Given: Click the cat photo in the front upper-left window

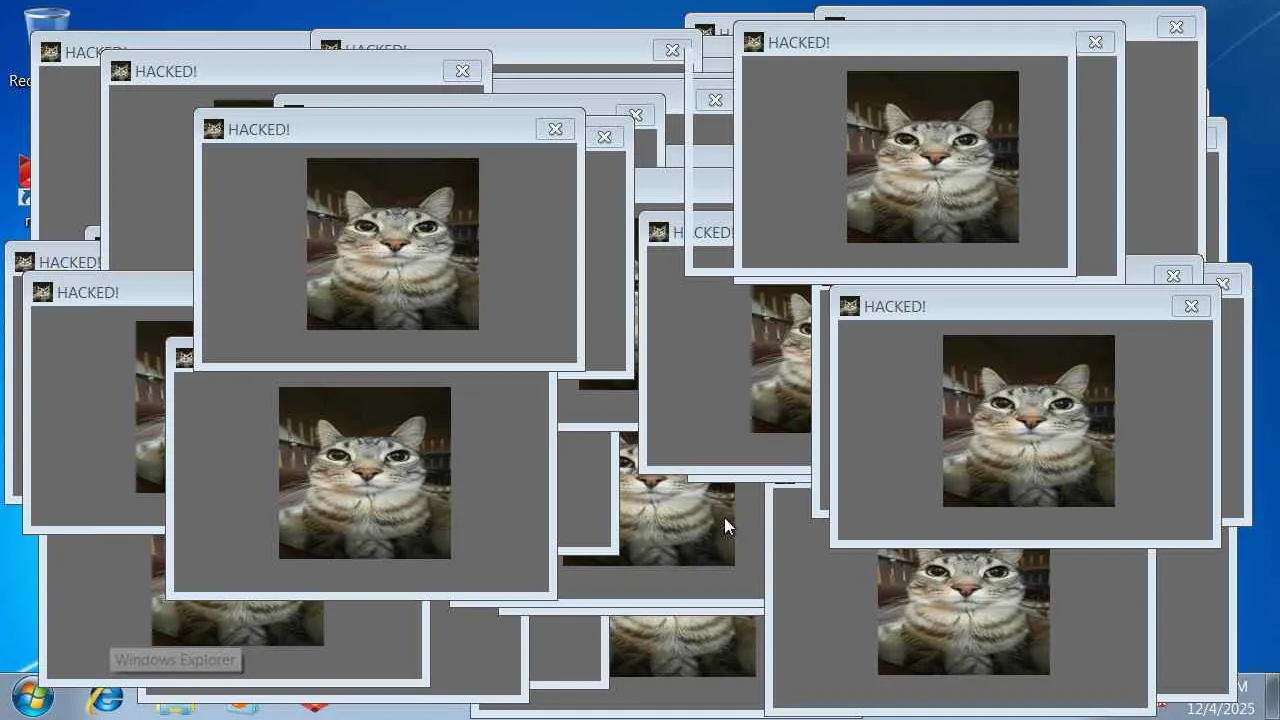Looking at the screenshot, I should pos(393,244).
